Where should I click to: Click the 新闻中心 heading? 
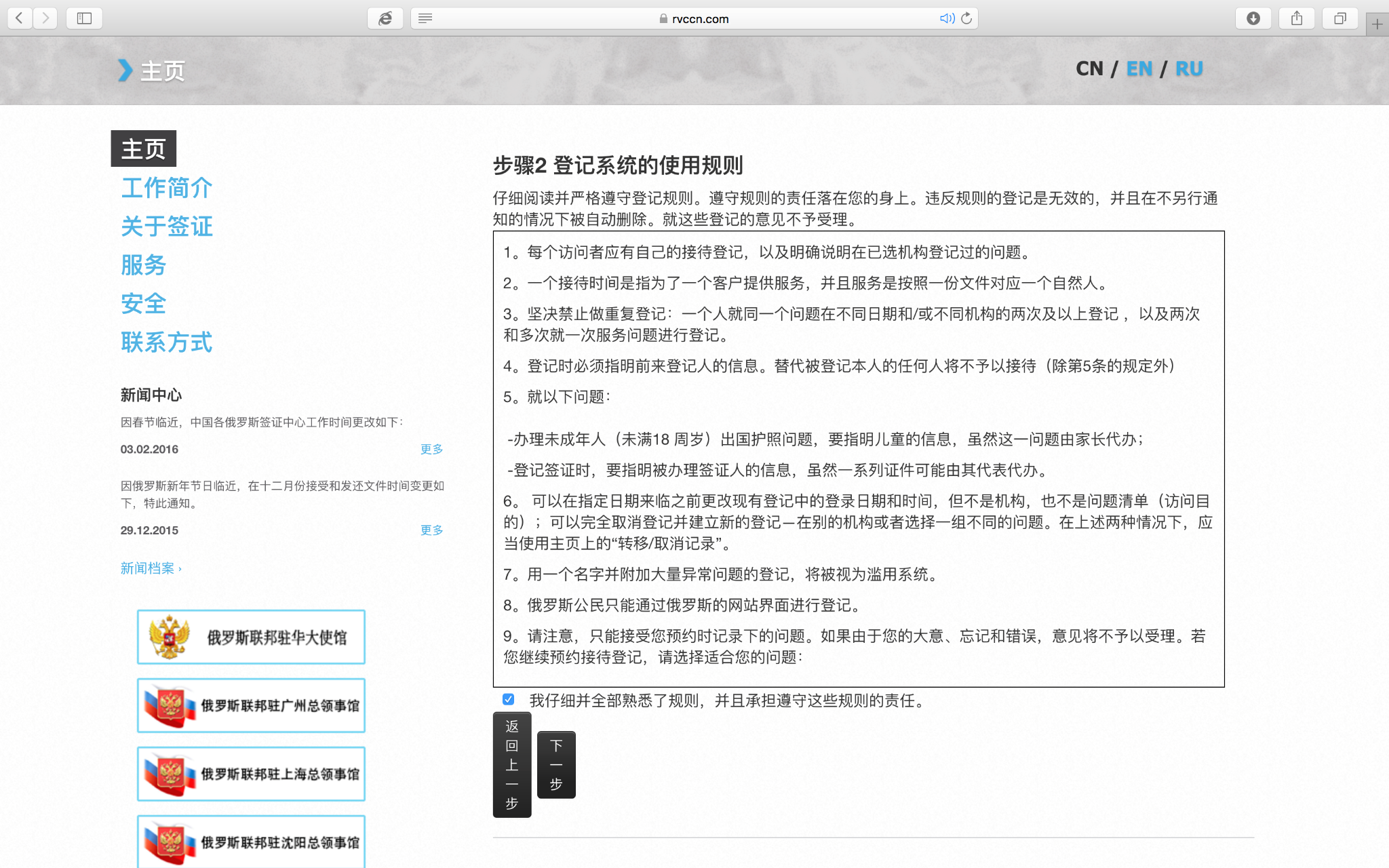151,395
